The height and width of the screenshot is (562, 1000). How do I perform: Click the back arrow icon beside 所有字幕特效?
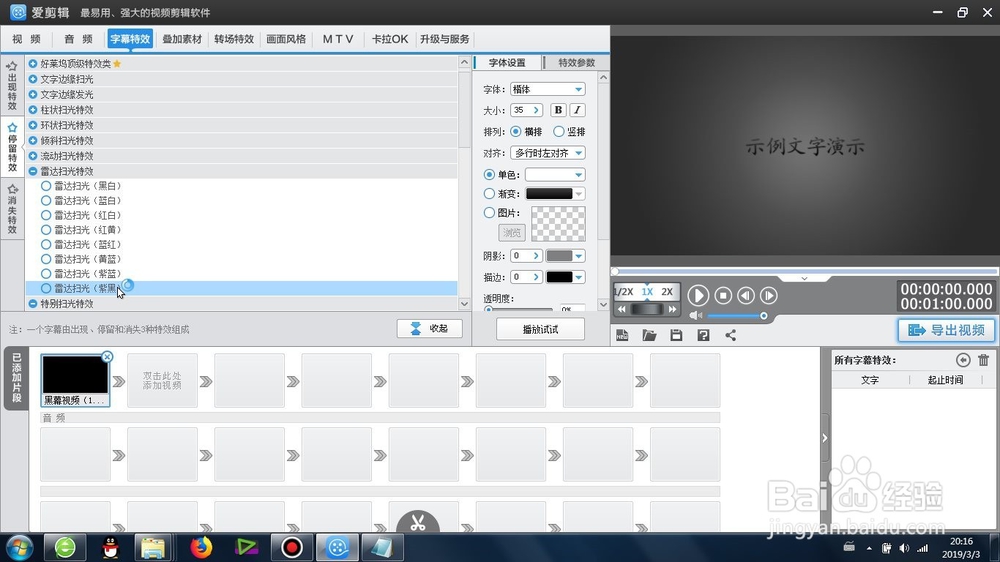click(x=963, y=360)
